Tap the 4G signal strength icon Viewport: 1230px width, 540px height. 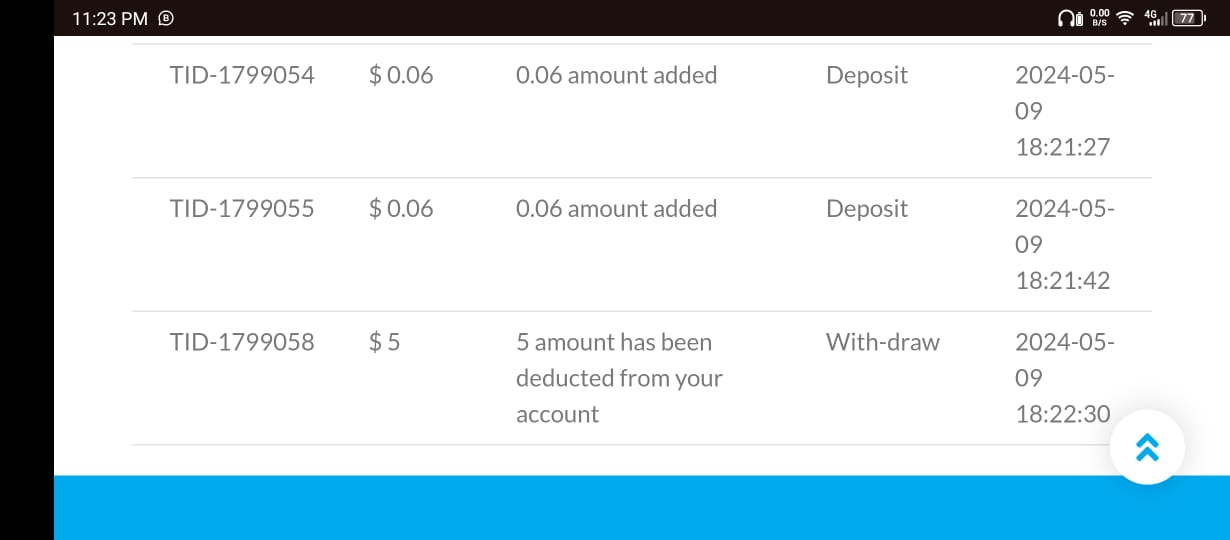(1155, 18)
